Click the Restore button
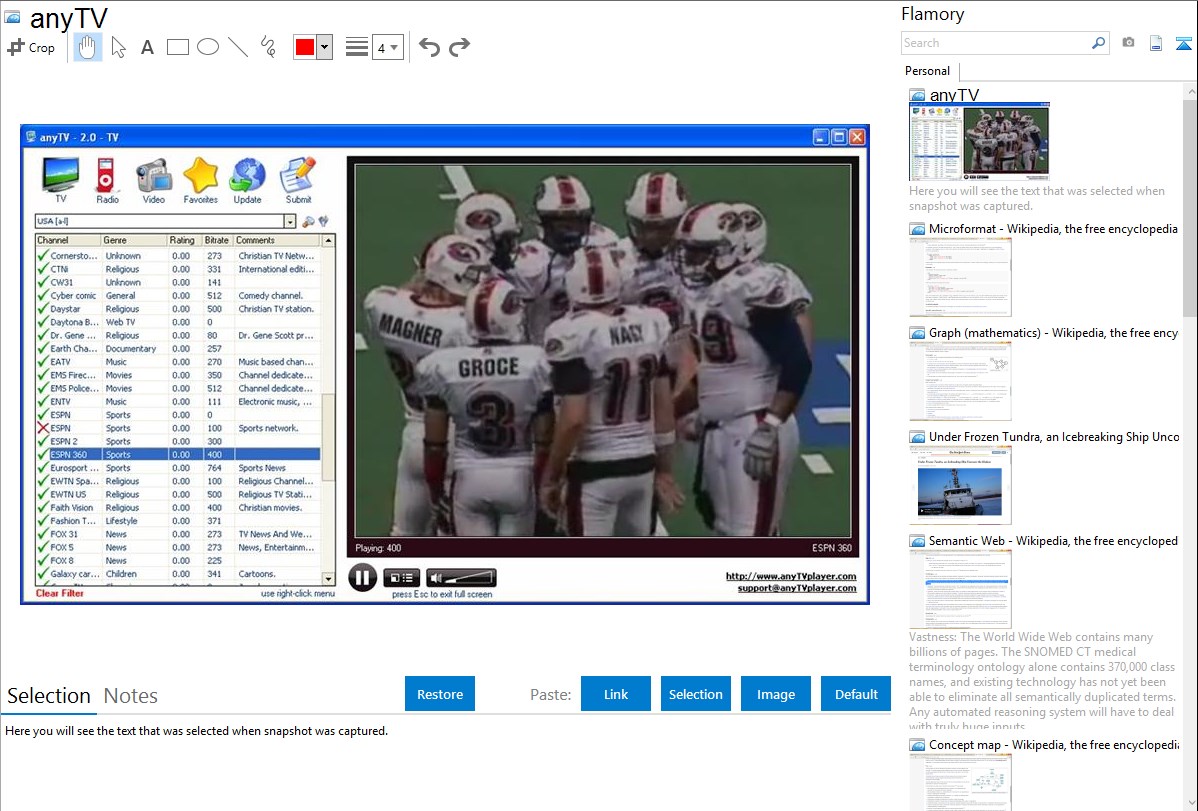This screenshot has width=1198, height=811. point(440,694)
